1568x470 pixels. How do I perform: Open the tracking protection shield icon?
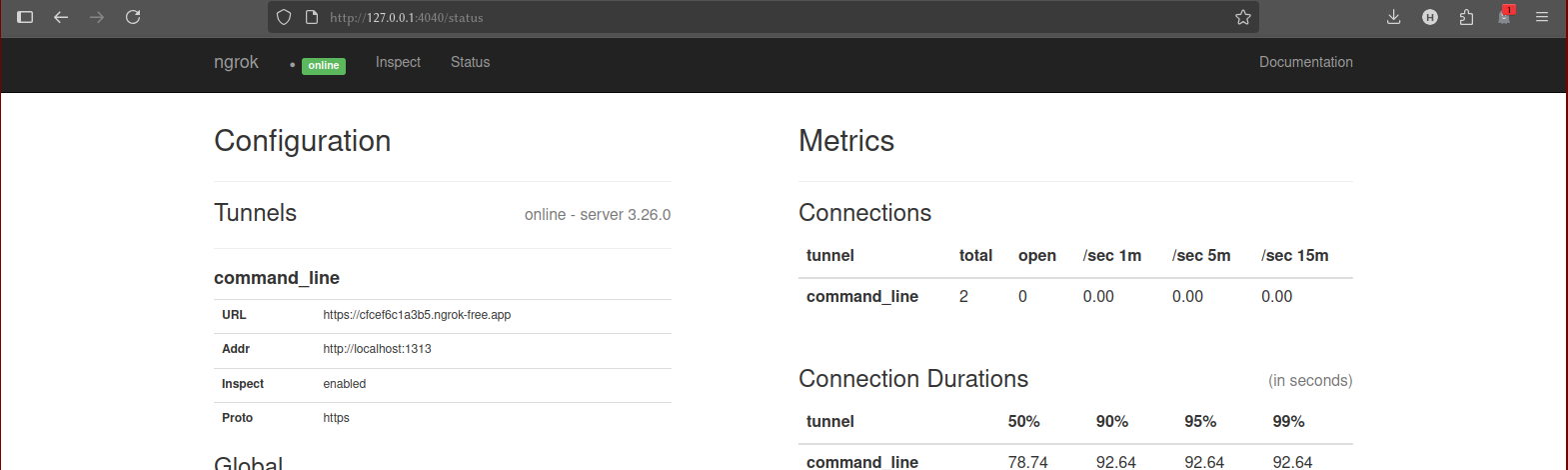284,17
